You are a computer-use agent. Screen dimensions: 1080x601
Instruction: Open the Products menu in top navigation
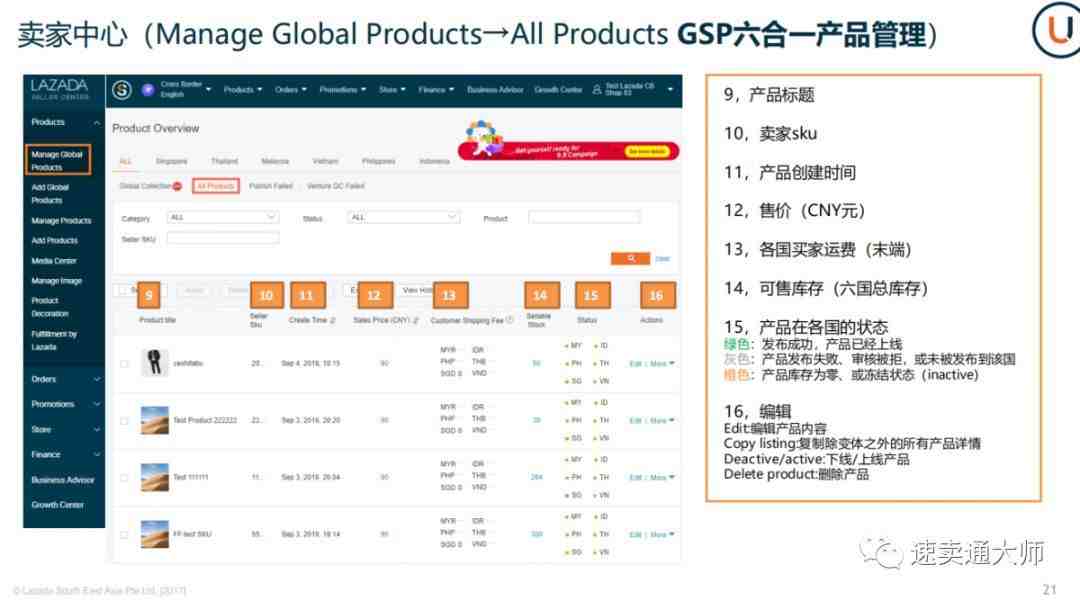tap(242, 89)
